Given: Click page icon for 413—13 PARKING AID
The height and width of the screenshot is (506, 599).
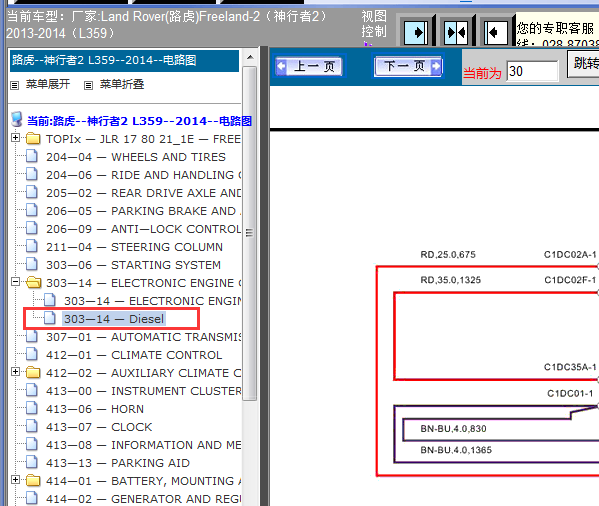Looking at the screenshot, I should (32, 462).
